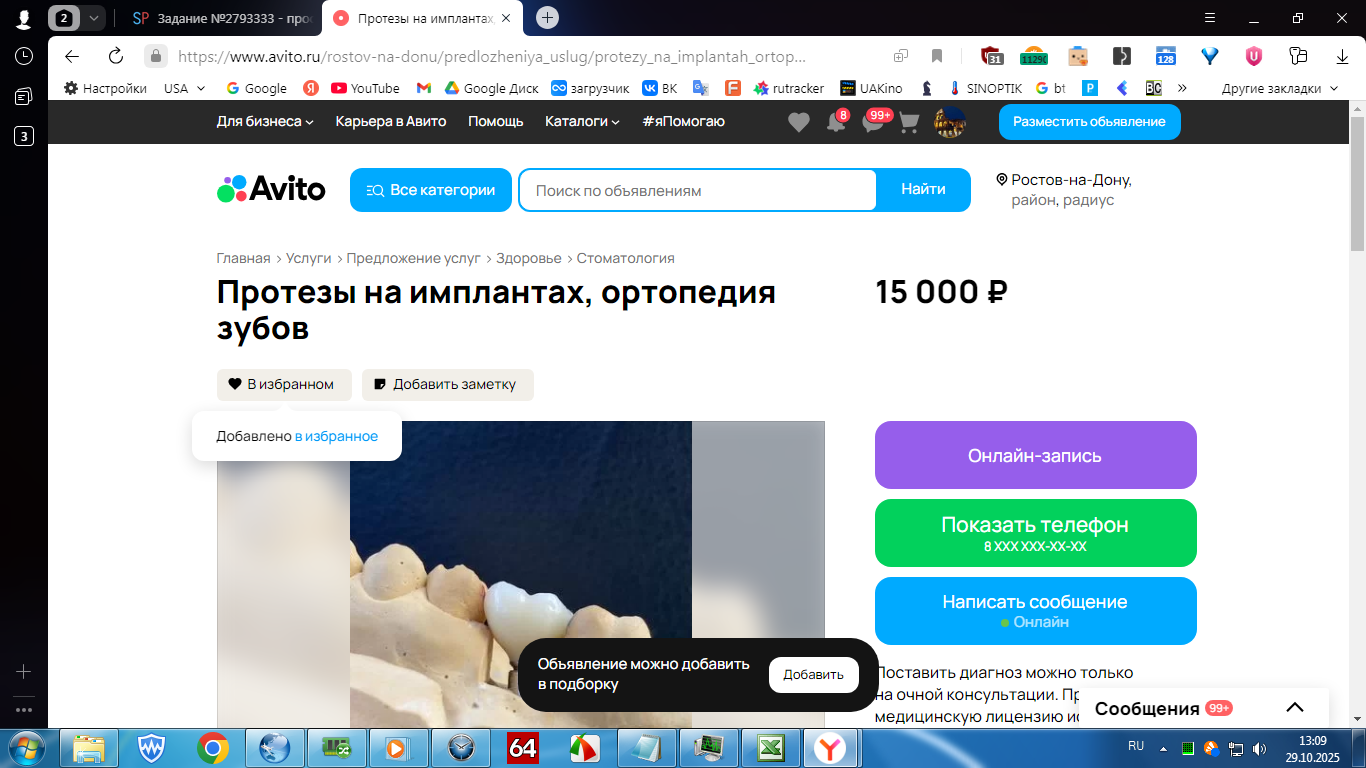Open system volume speaker icon
This screenshot has height=768, width=1366.
click(1259, 748)
